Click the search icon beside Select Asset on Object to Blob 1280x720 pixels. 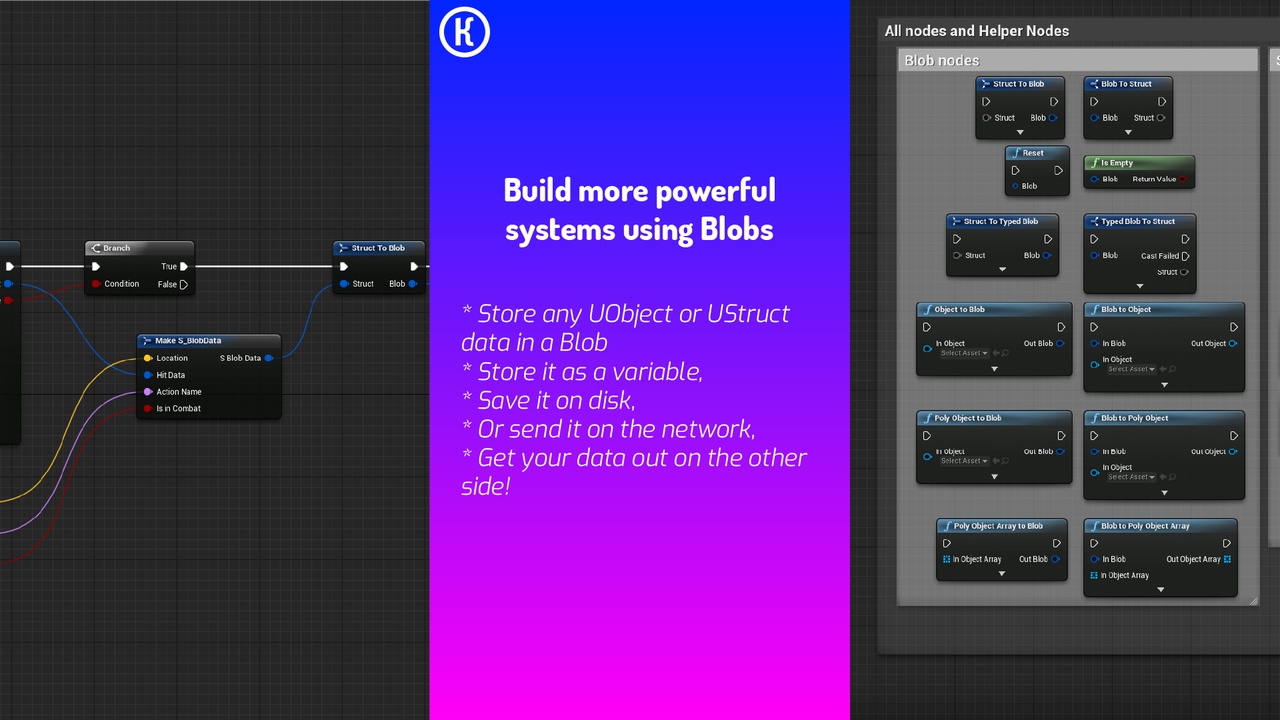(1003, 353)
